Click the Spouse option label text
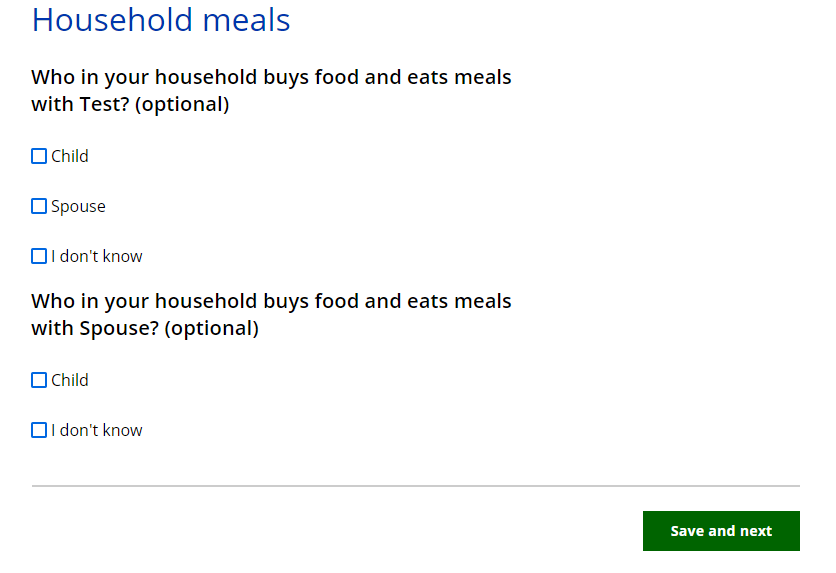836x573 pixels. click(x=78, y=206)
